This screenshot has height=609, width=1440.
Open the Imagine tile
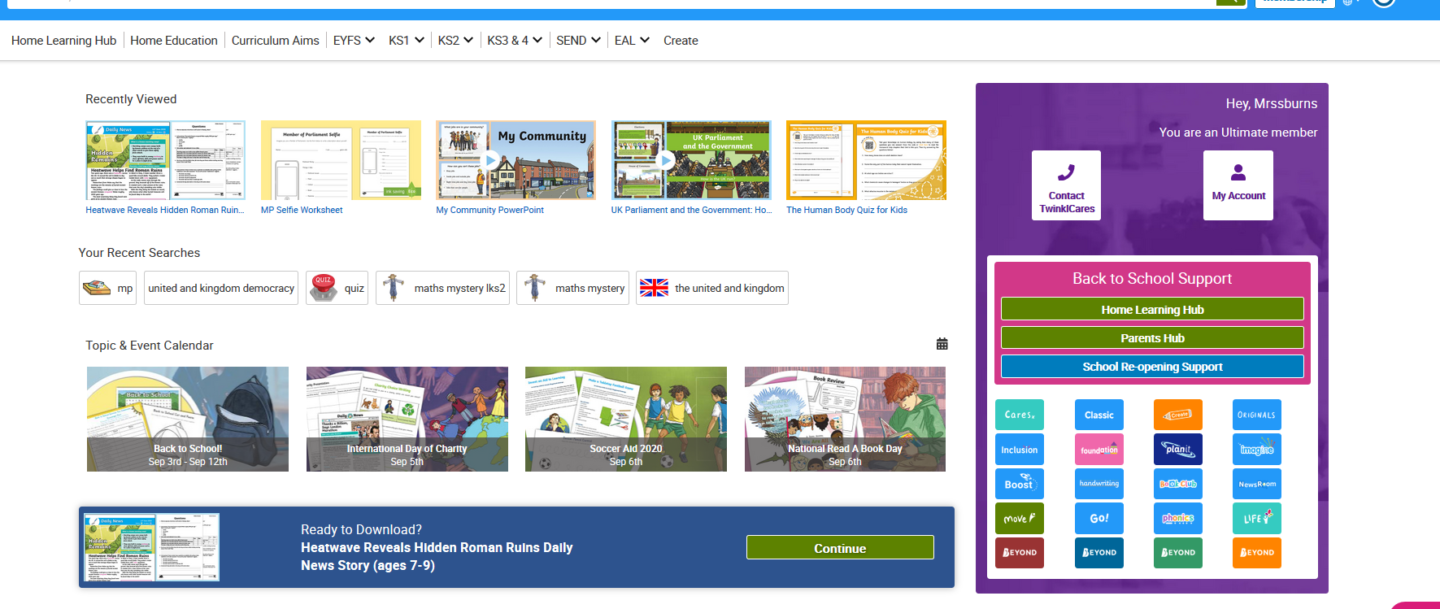[x=1257, y=449]
